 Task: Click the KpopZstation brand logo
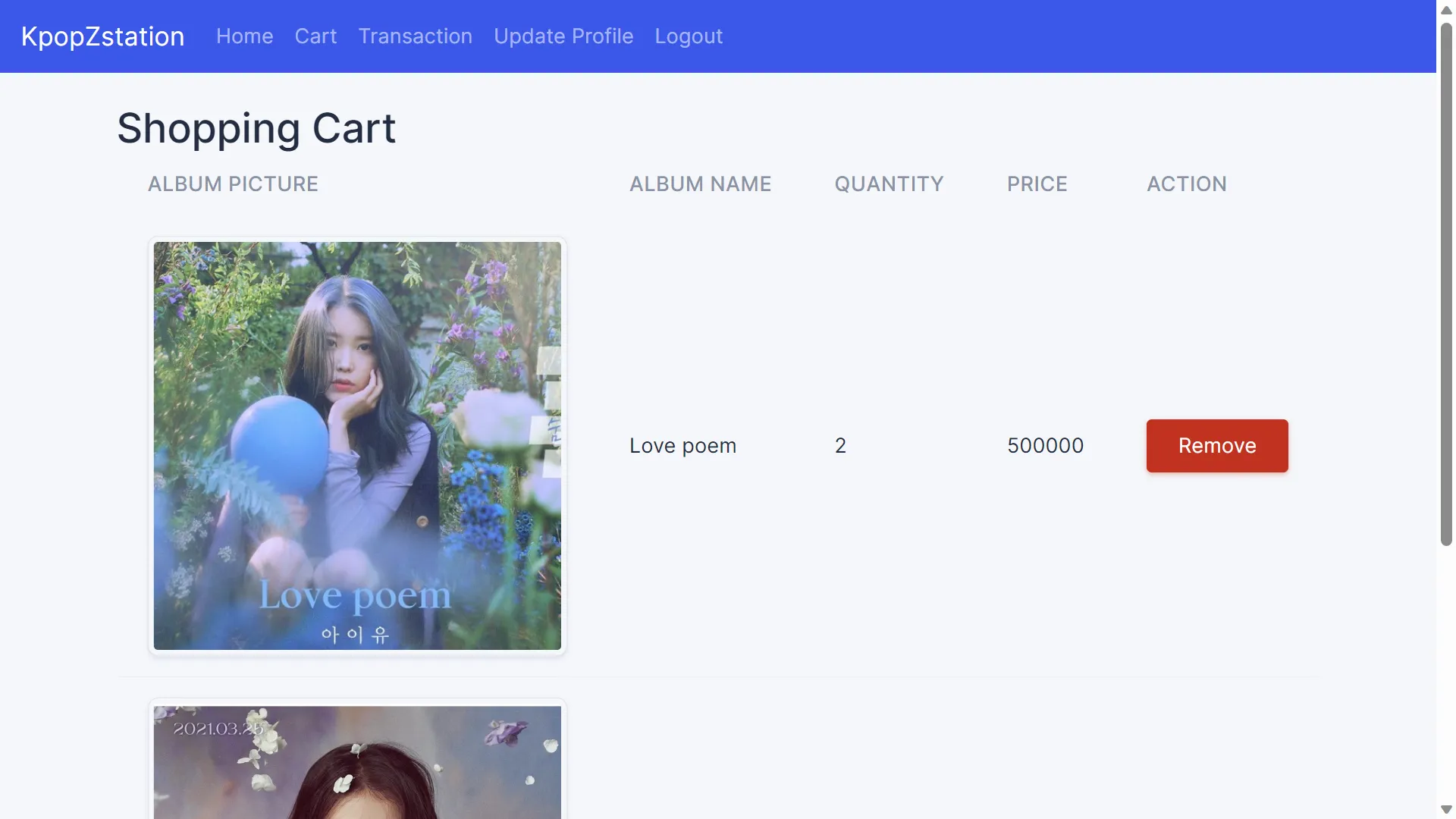[x=102, y=36]
